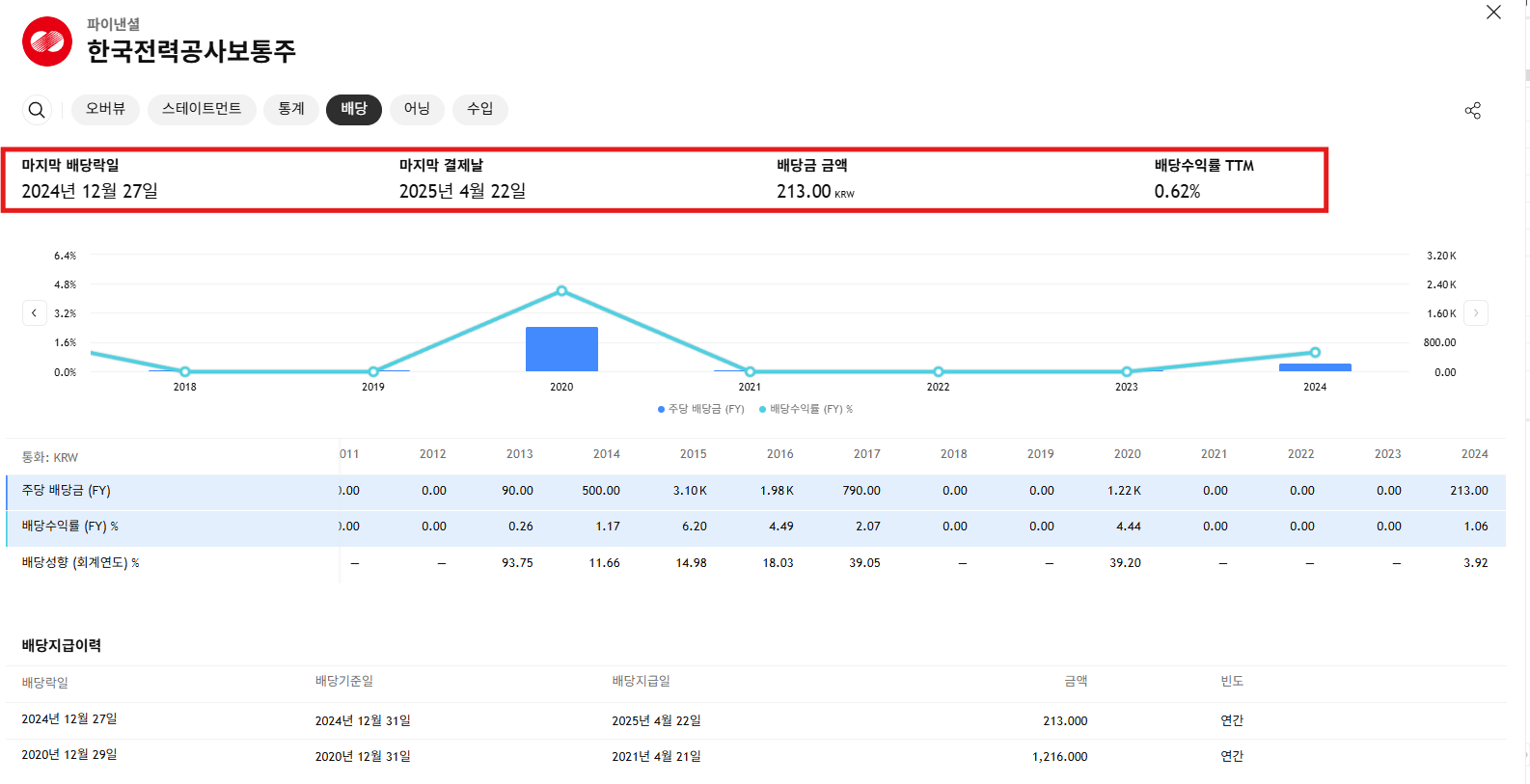The width and height of the screenshot is (1530, 784).
Task: Toggle 배당수익률 (FY) % legend item
Action: pos(806,409)
